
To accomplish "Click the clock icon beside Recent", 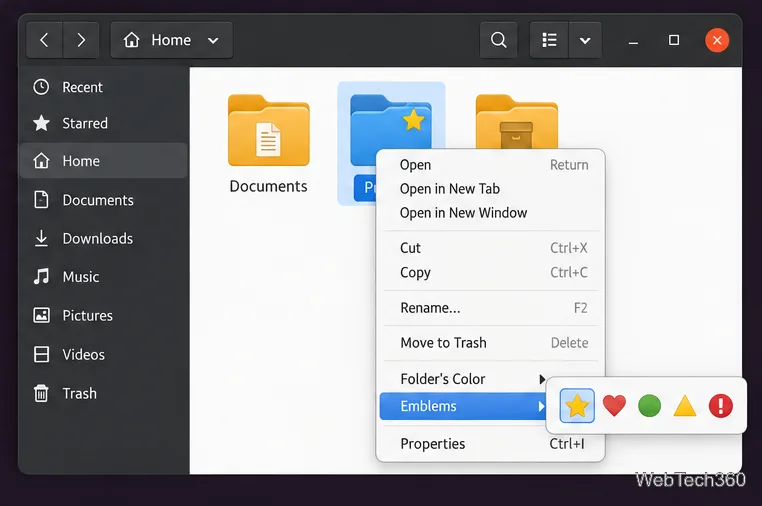I will point(41,87).
